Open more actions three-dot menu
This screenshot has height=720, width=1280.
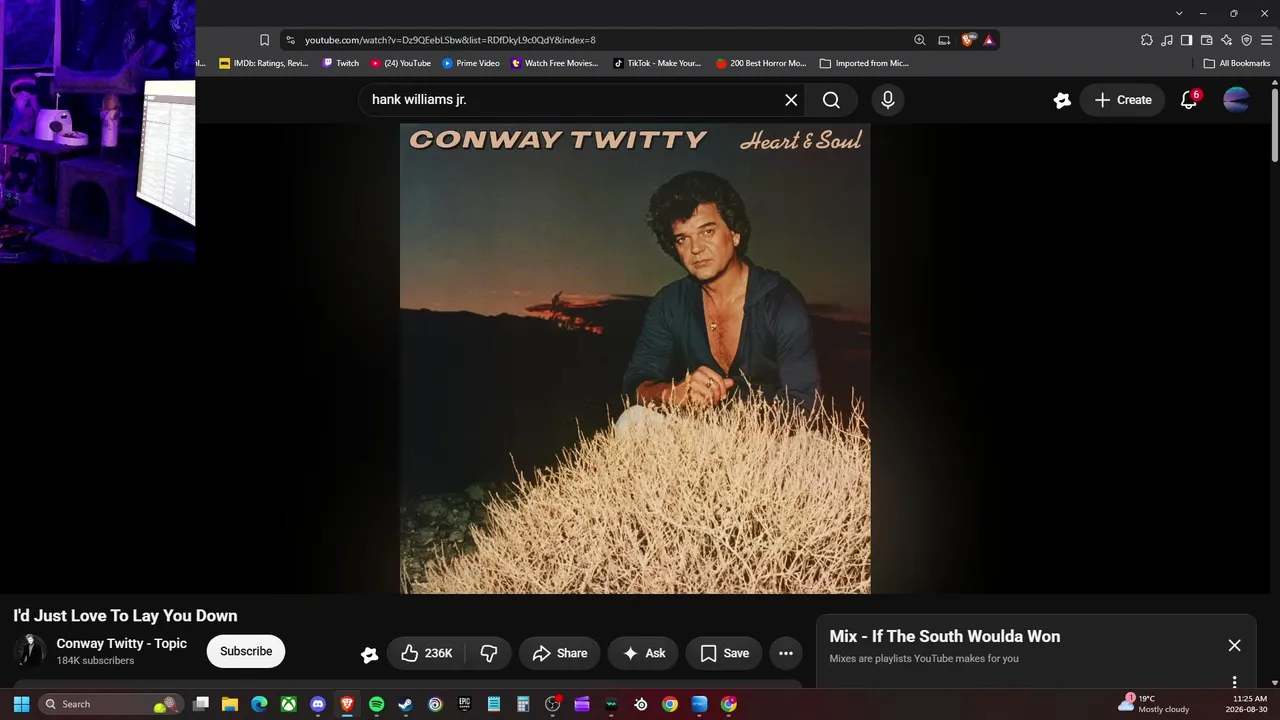pos(786,653)
